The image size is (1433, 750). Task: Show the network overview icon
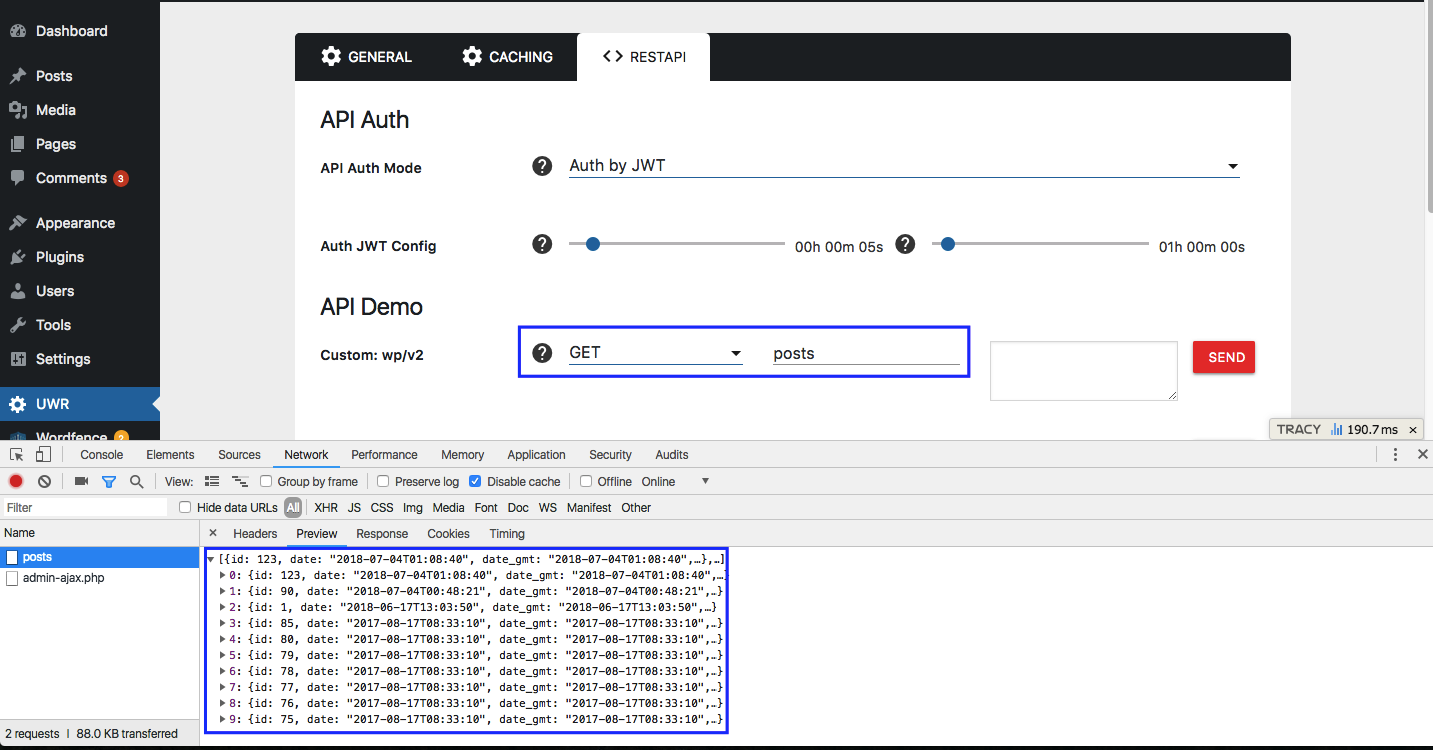pyautogui.click(x=240, y=481)
